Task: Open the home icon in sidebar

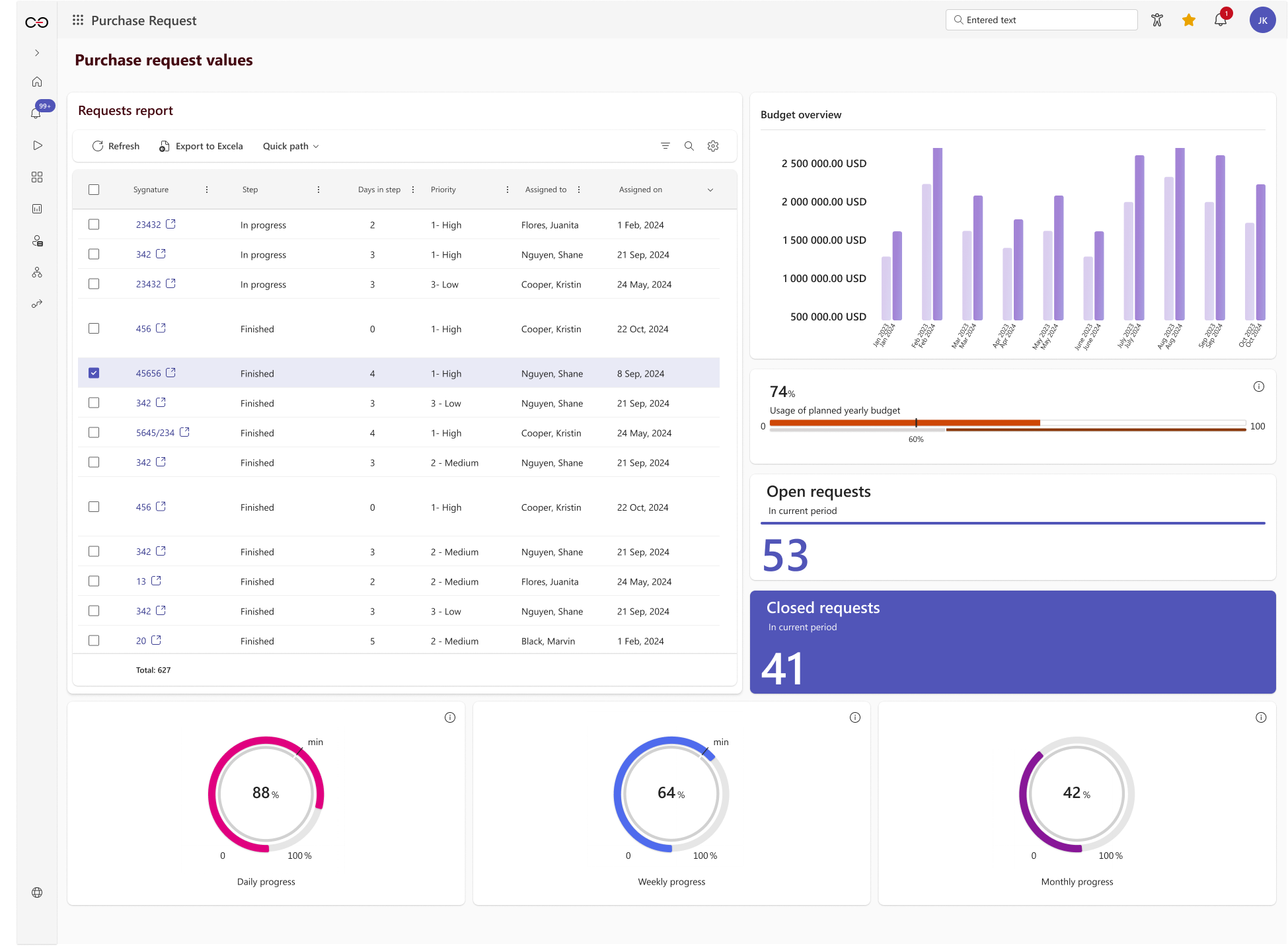Action: [37, 82]
